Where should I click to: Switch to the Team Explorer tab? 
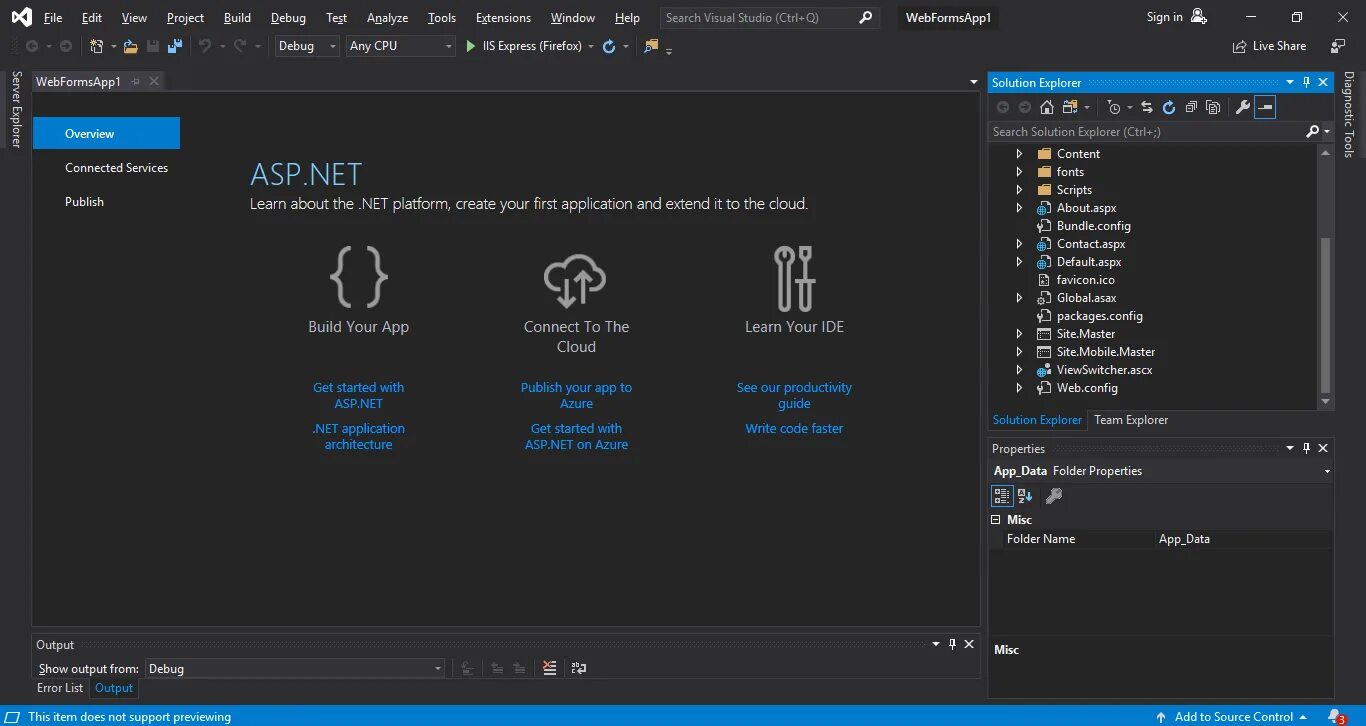[x=1131, y=420]
